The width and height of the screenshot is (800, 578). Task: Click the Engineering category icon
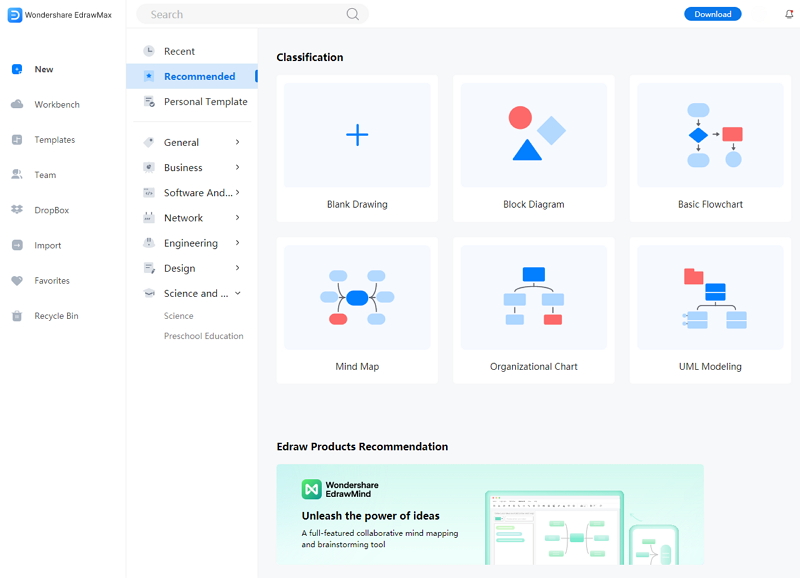[x=148, y=243]
